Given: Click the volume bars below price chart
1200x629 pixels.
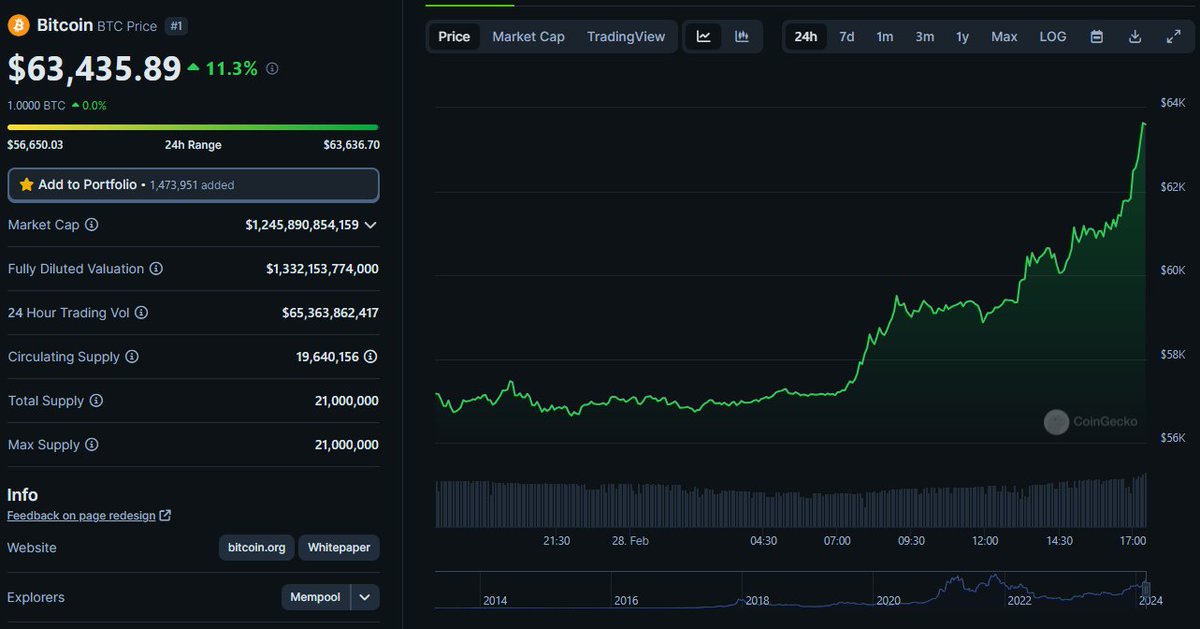Looking at the screenshot, I should [x=791, y=502].
